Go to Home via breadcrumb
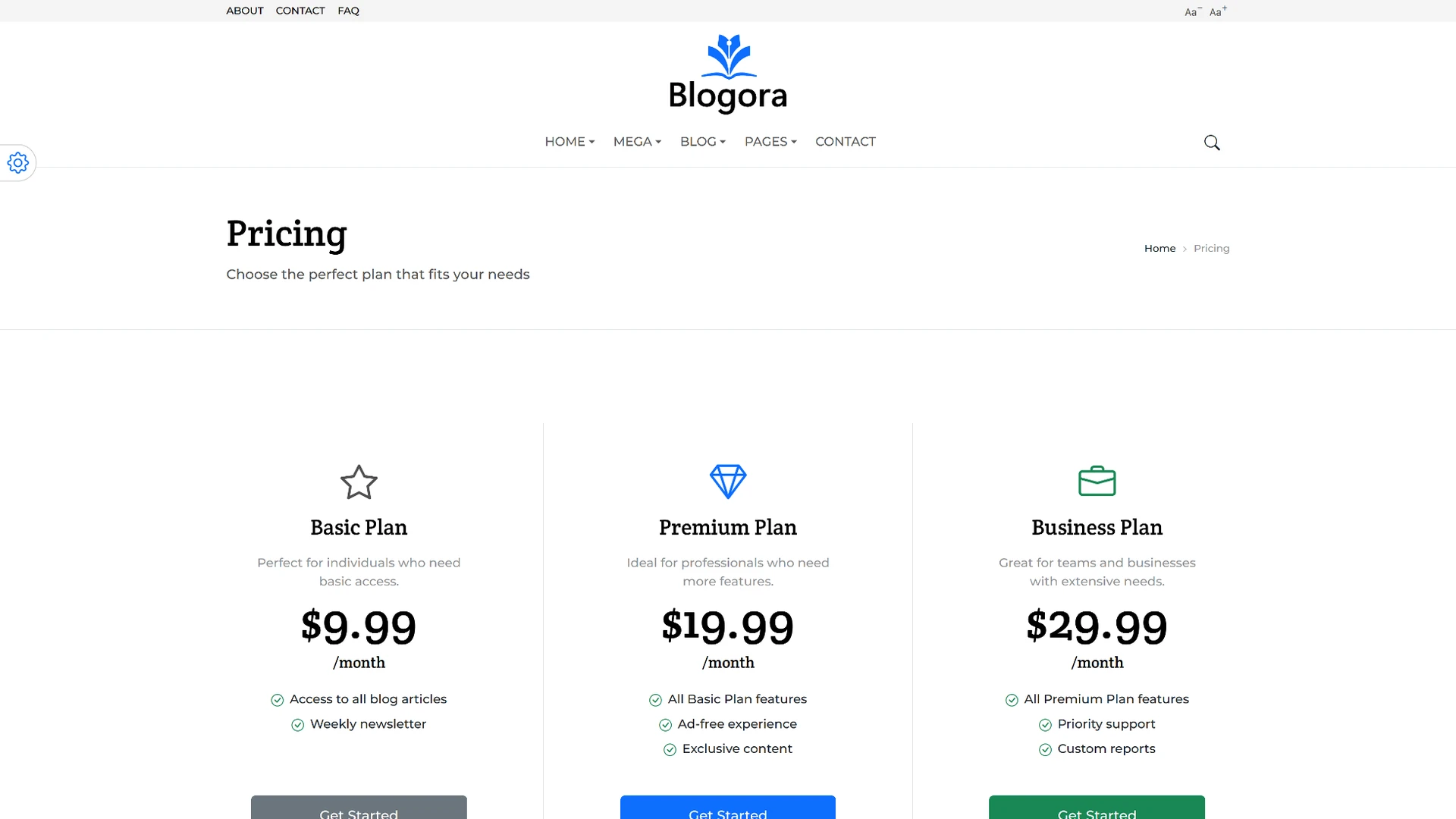The image size is (1456, 819). click(1159, 248)
